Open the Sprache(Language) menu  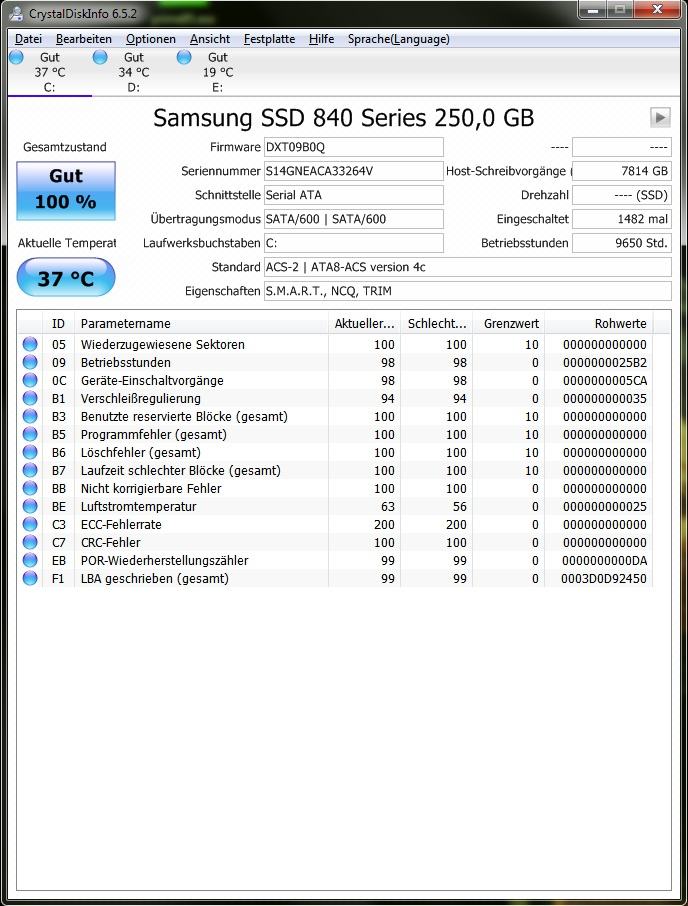pos(399,39)
